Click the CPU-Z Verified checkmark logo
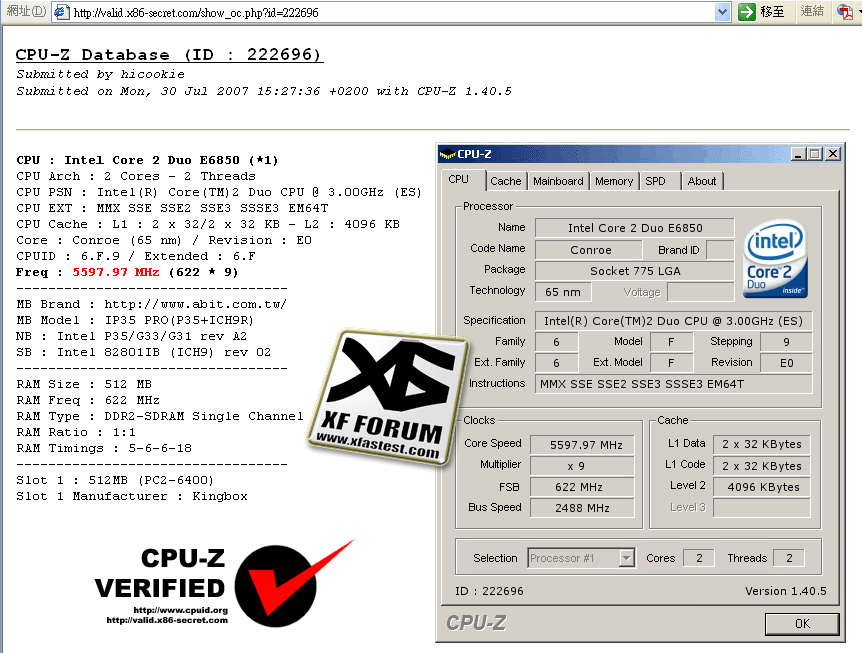 (294, 583)
